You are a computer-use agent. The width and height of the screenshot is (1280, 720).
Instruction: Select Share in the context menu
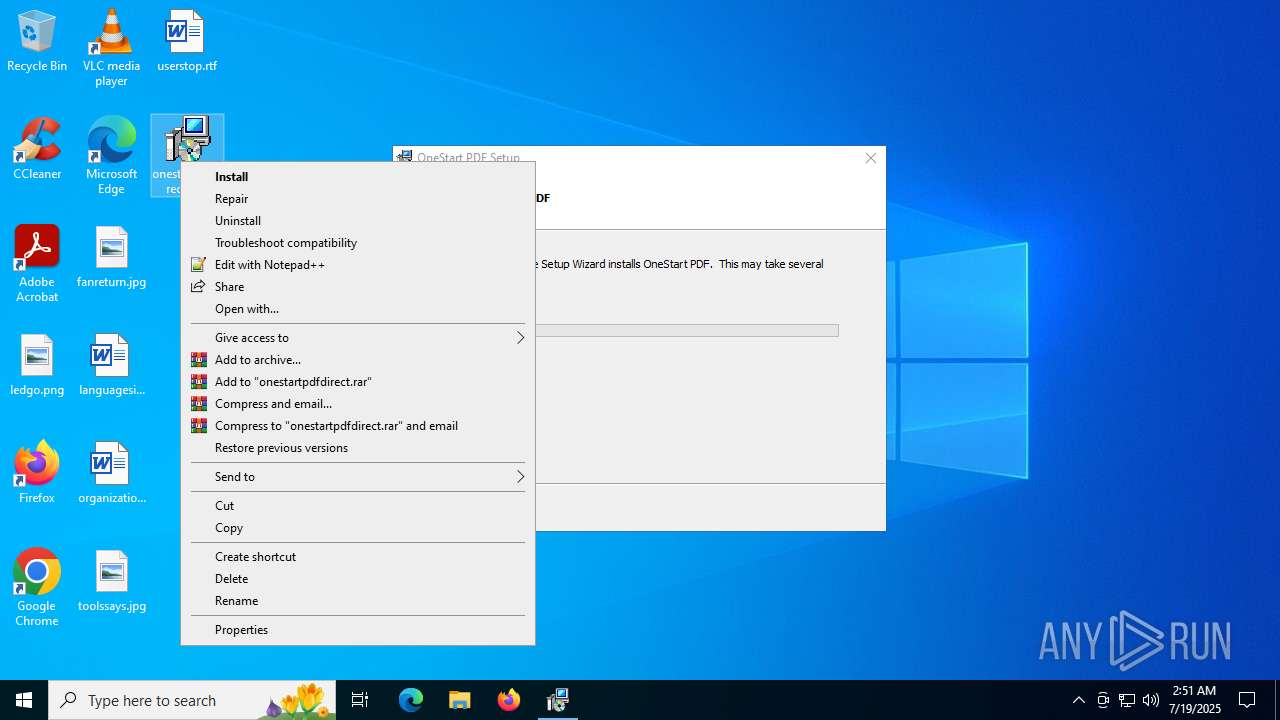[x=358, y=287]
